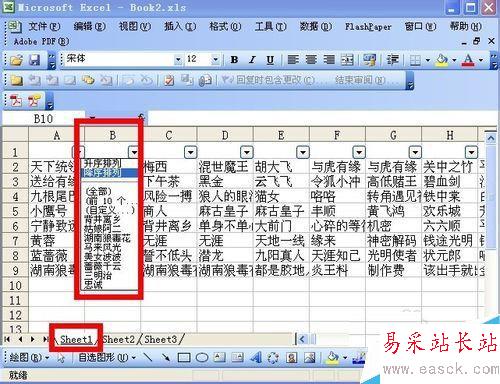The height and width of the screenshot is (384, 500).
Task: Click the currency style icon
Action: [369, 60]
